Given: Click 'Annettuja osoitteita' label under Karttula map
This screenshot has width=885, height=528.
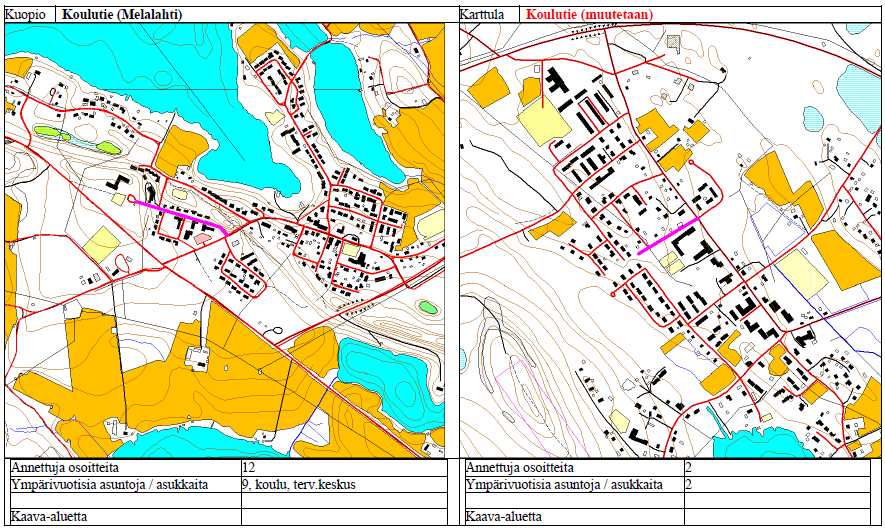Looking at the screenshot, I should pos(520,468).
